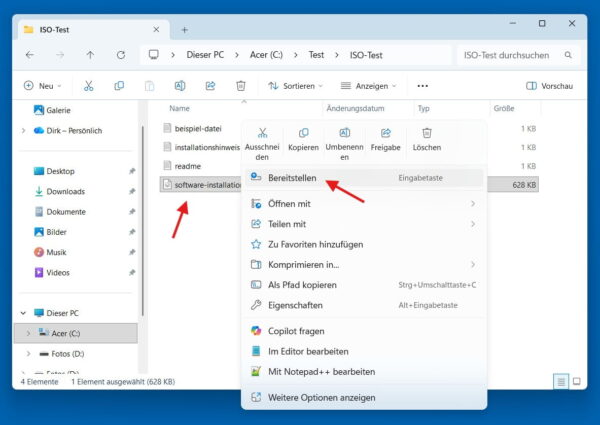Choose Als Pfad kopieren
This screenshot has width=600, height=425.
tap(364, 285)
